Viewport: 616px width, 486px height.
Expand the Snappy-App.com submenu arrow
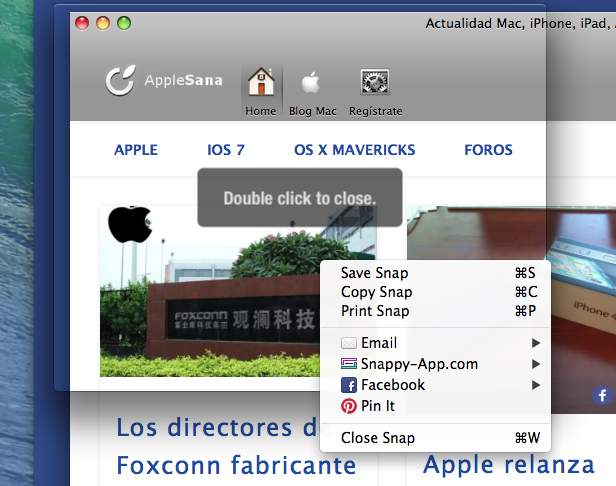(x=535, y=364)
